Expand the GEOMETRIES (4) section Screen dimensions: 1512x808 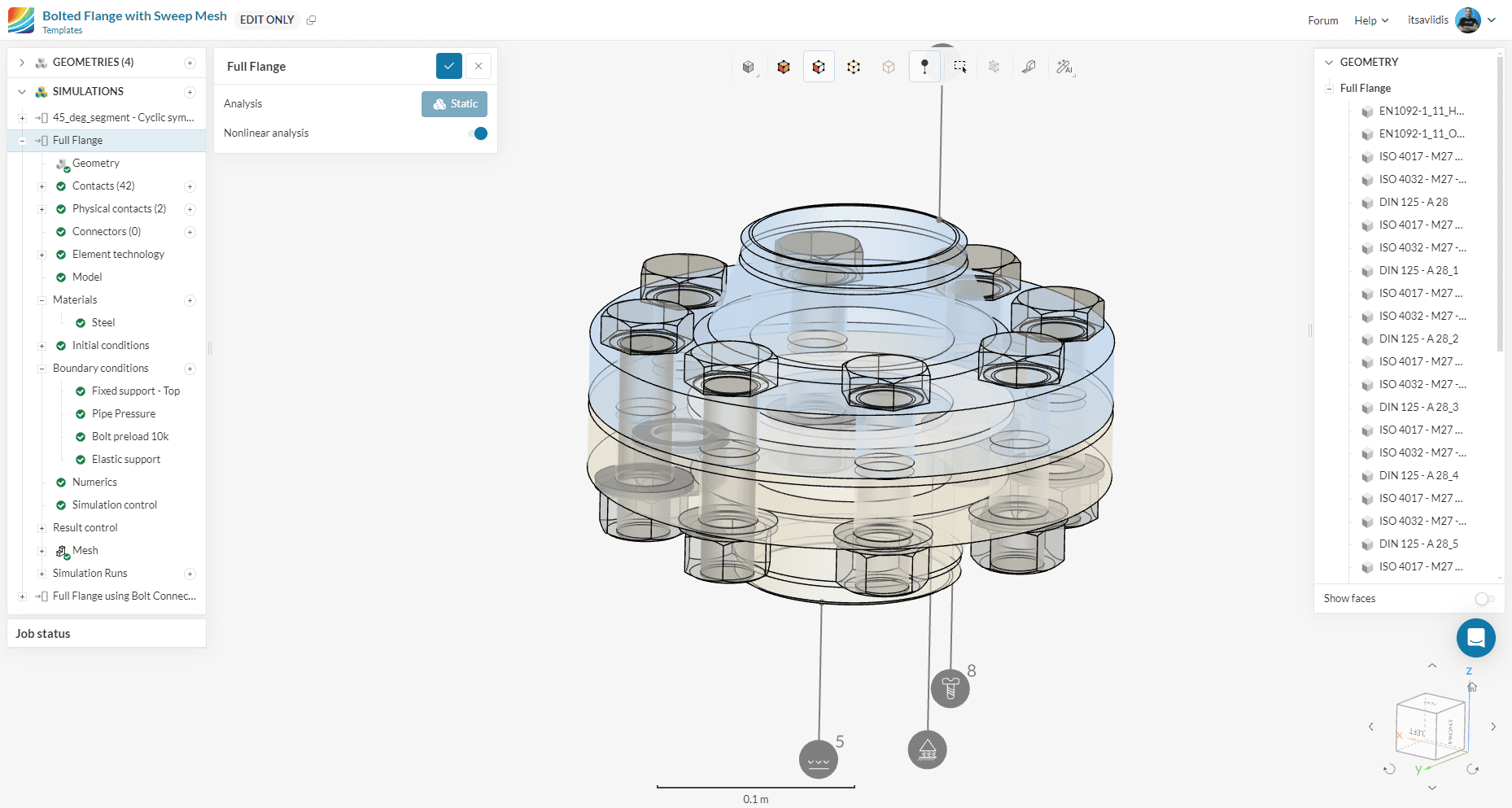[22, 63]
